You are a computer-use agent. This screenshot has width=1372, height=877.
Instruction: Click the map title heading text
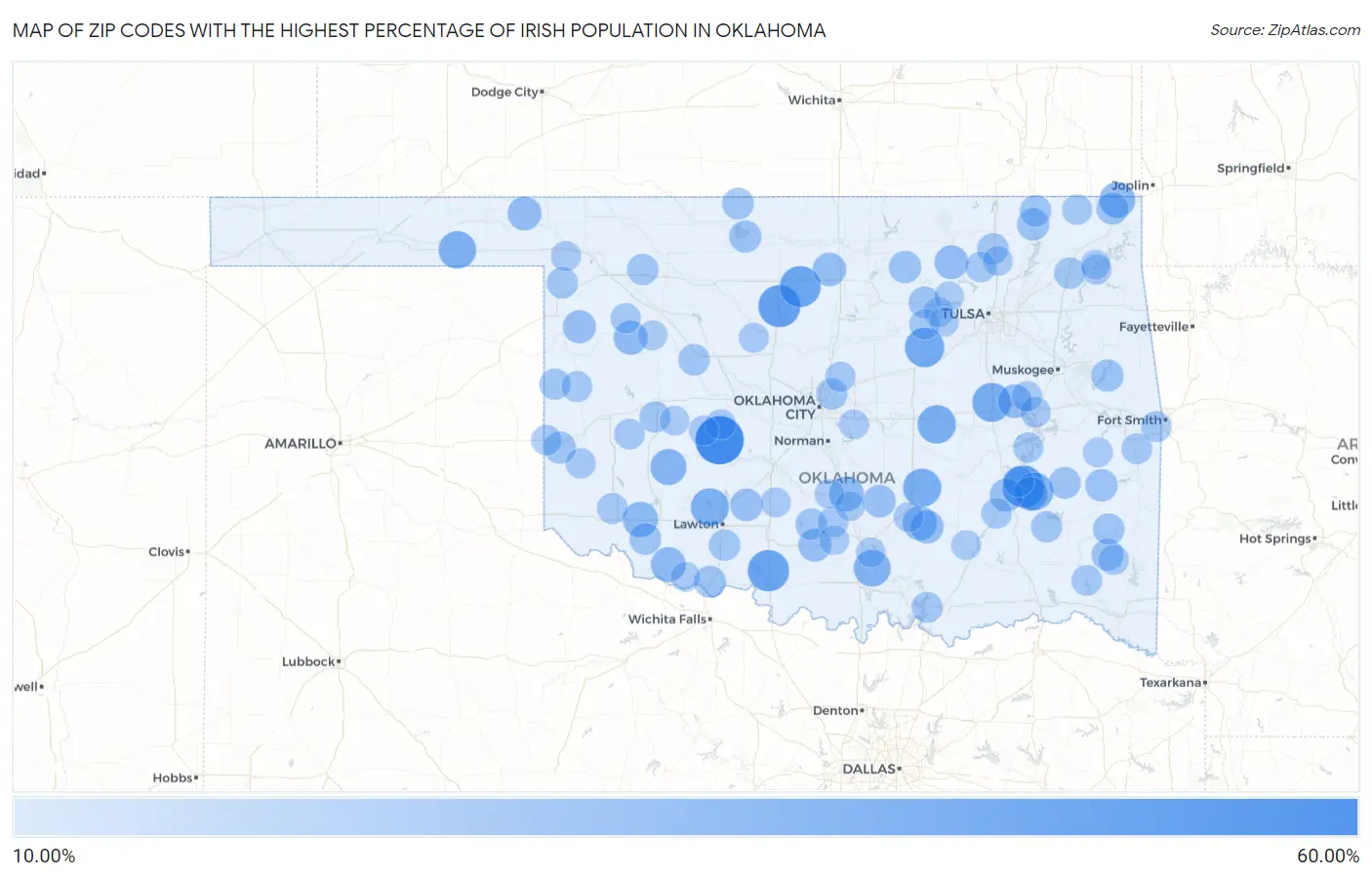point(420,30)
